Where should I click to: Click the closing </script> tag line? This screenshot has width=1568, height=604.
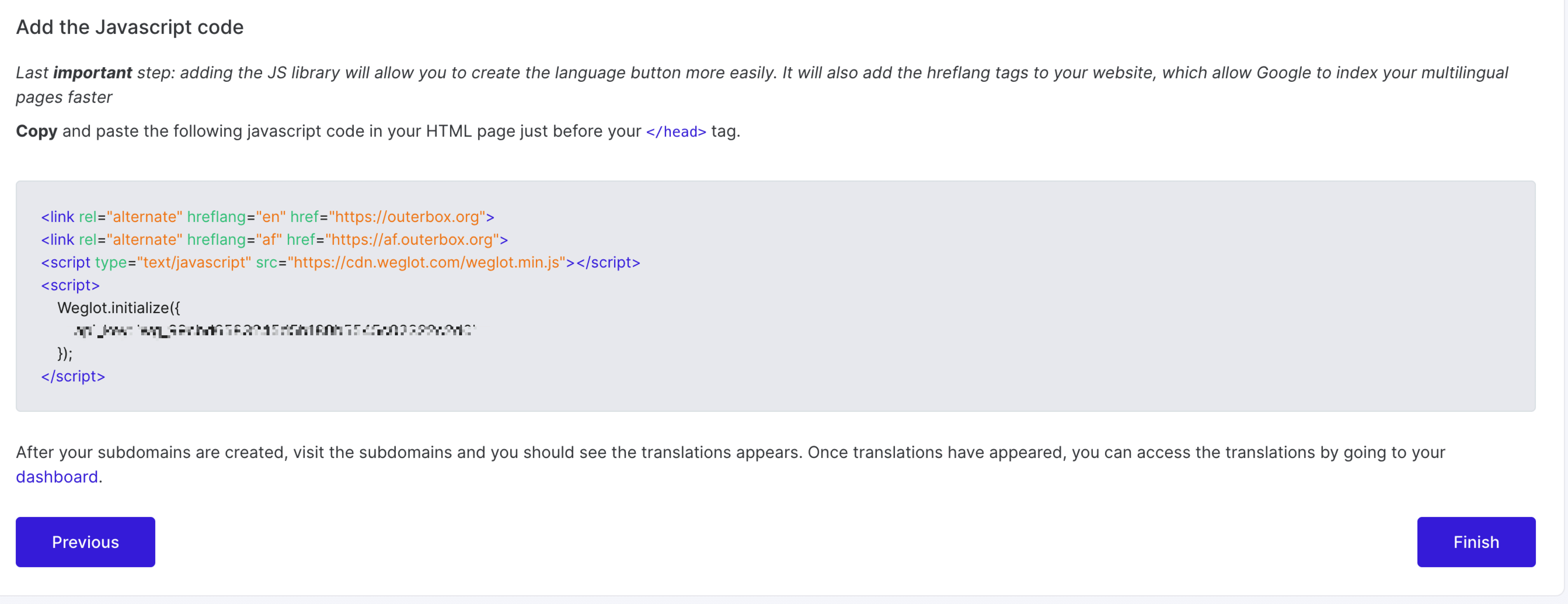click(73, 376)
